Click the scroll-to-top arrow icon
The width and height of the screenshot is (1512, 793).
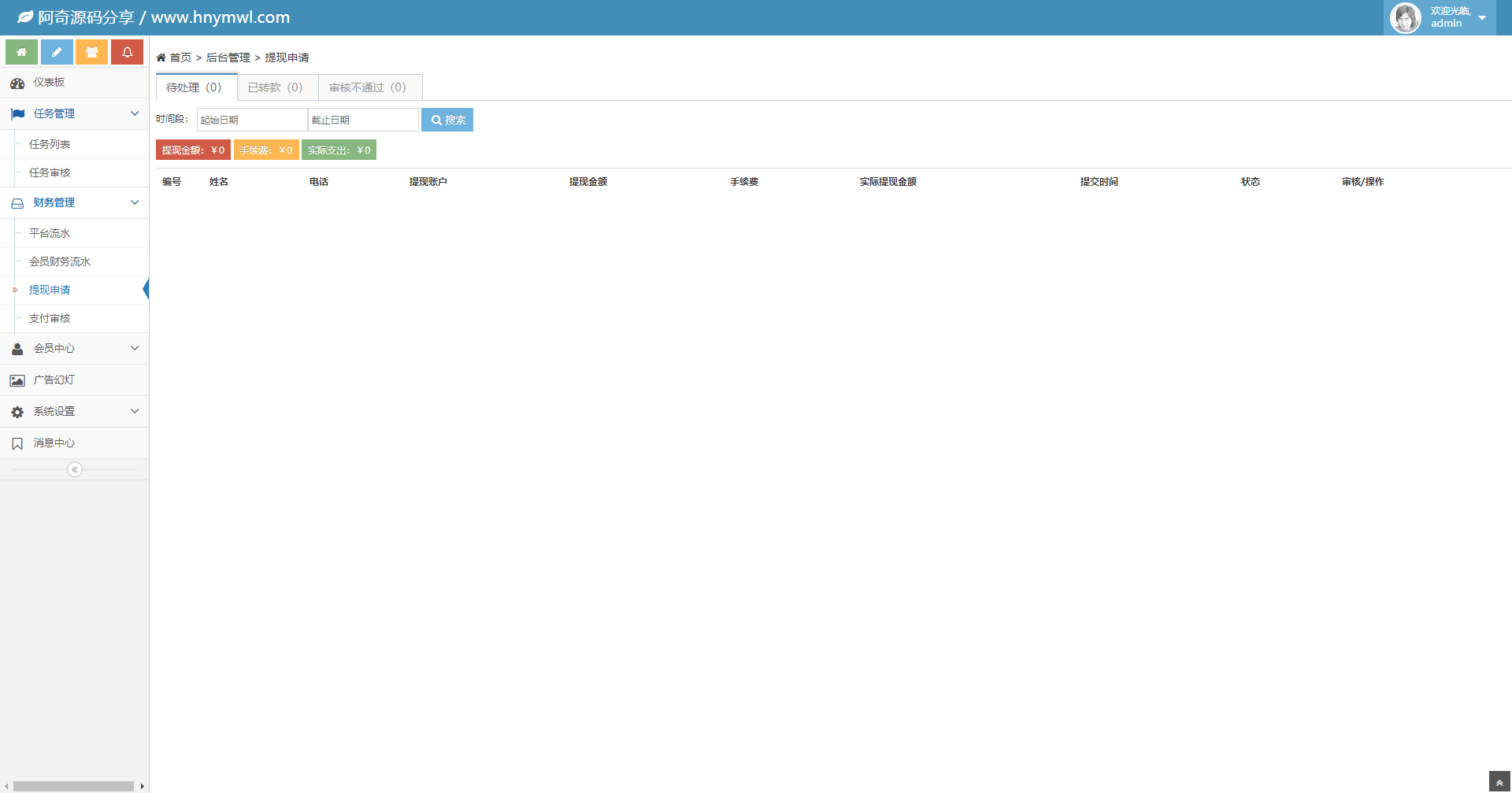click(x=1499, y=782)
